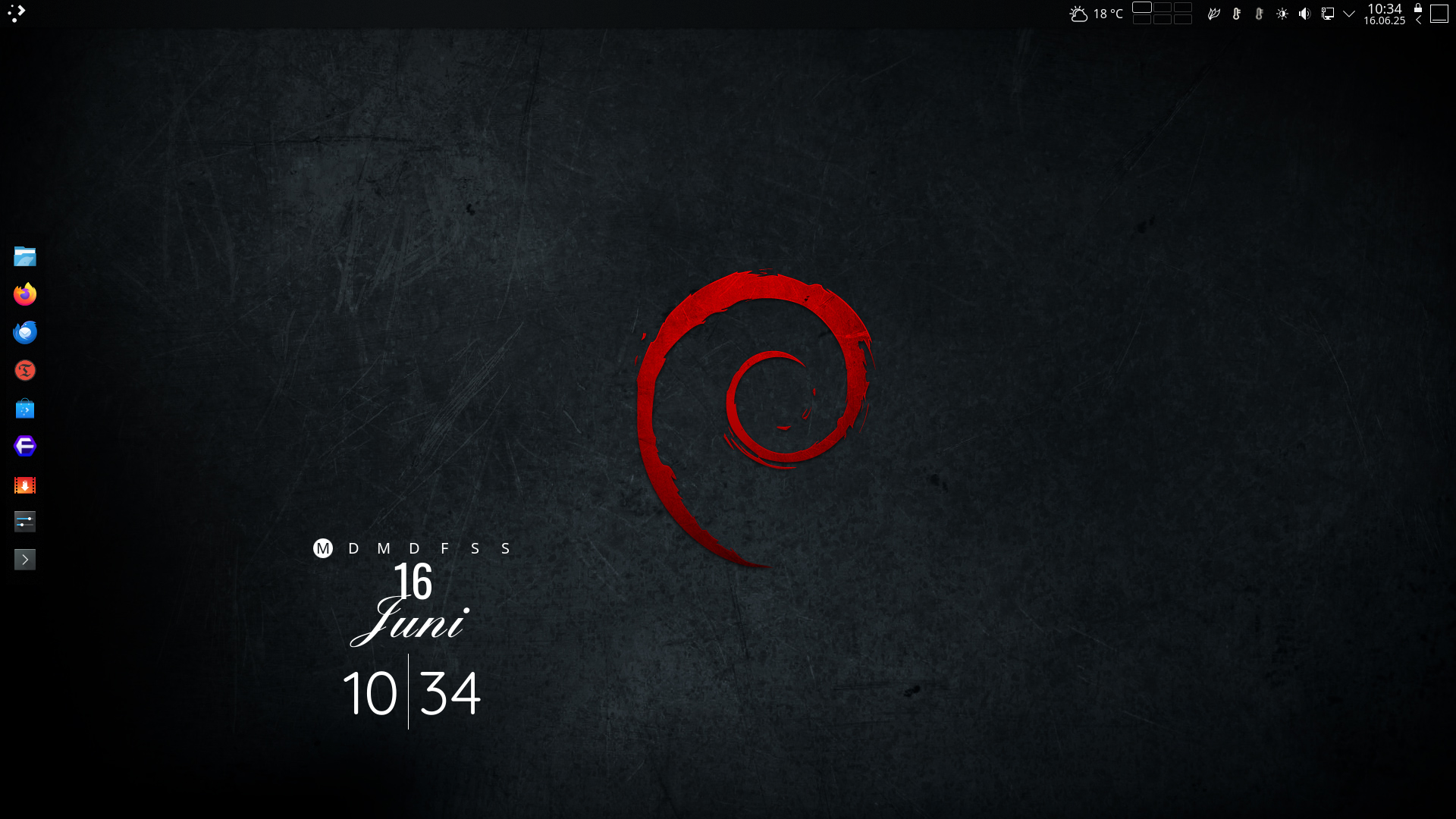The image size is (1456, 819).
Task: Switch to the first virtual desktop
Action: [1142, 8]
